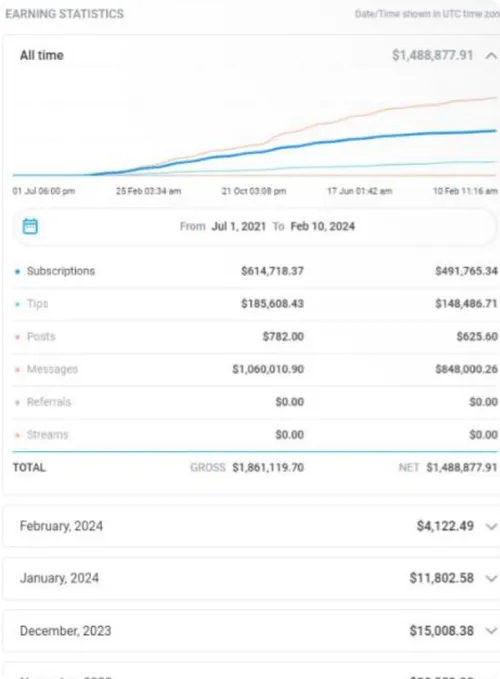Toggle the Referrals series dot

[17, 402]
